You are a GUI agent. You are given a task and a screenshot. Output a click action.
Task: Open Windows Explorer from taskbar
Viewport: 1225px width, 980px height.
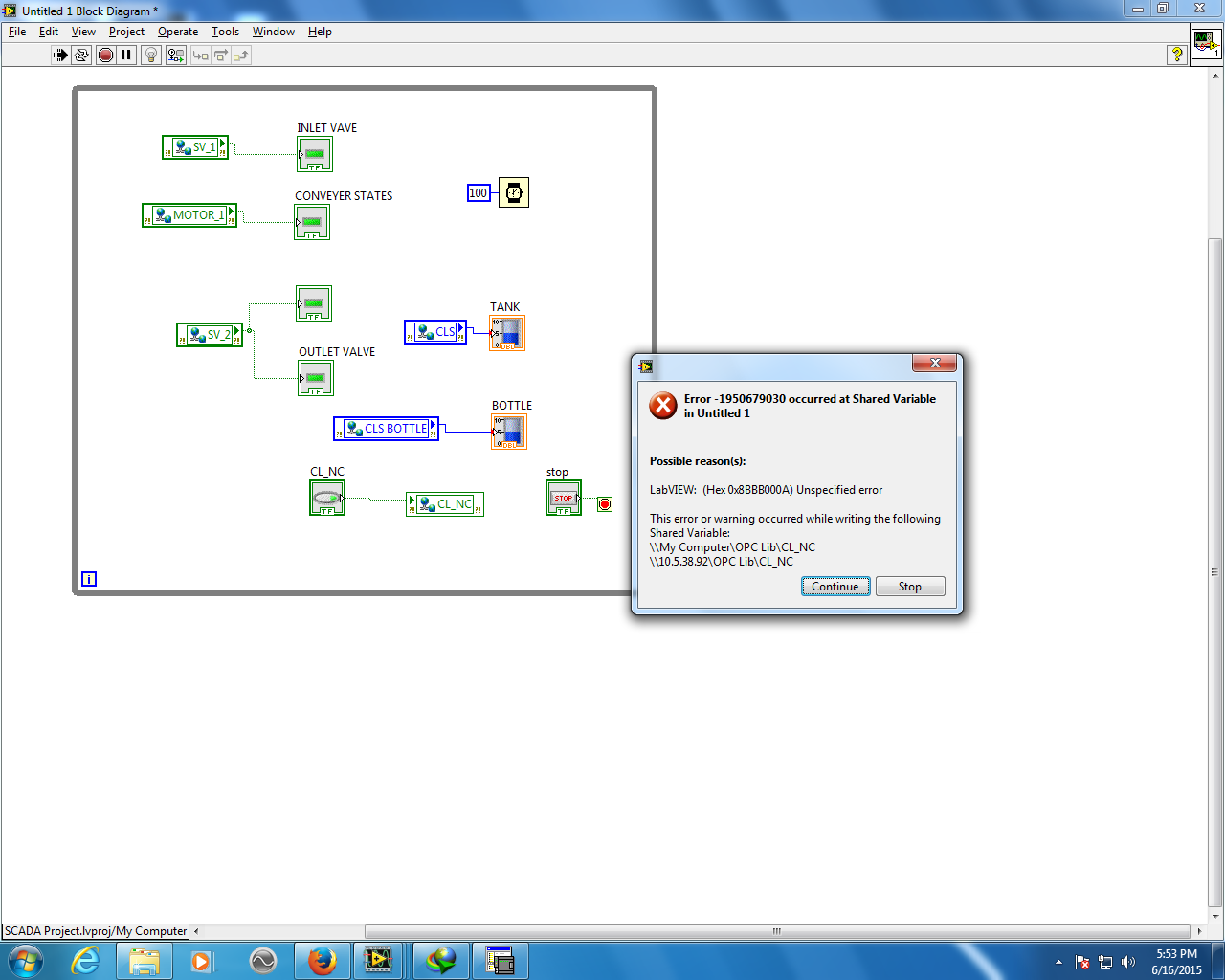point(145,961)
